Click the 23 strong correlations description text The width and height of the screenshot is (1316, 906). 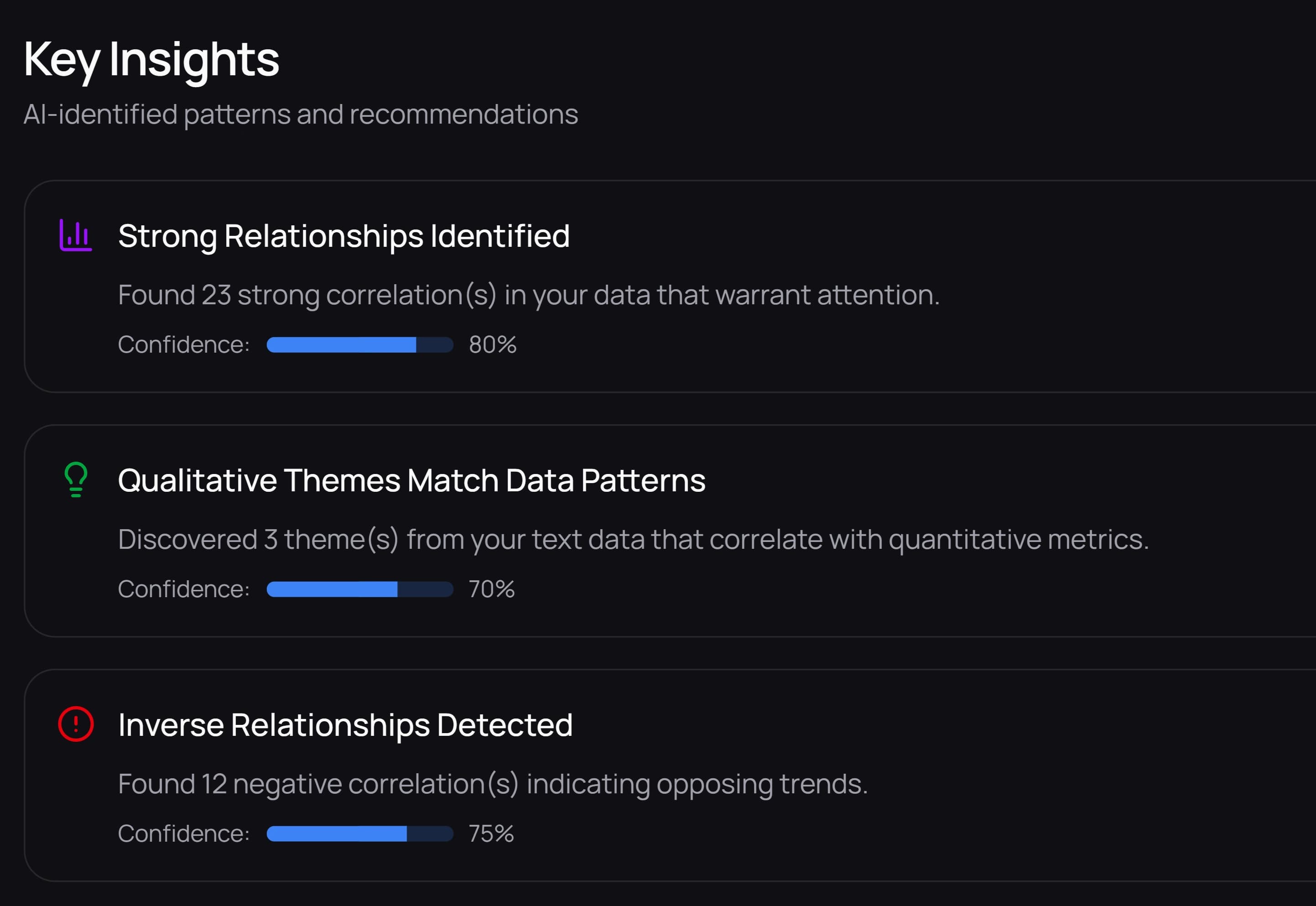[x=528, y=295]
